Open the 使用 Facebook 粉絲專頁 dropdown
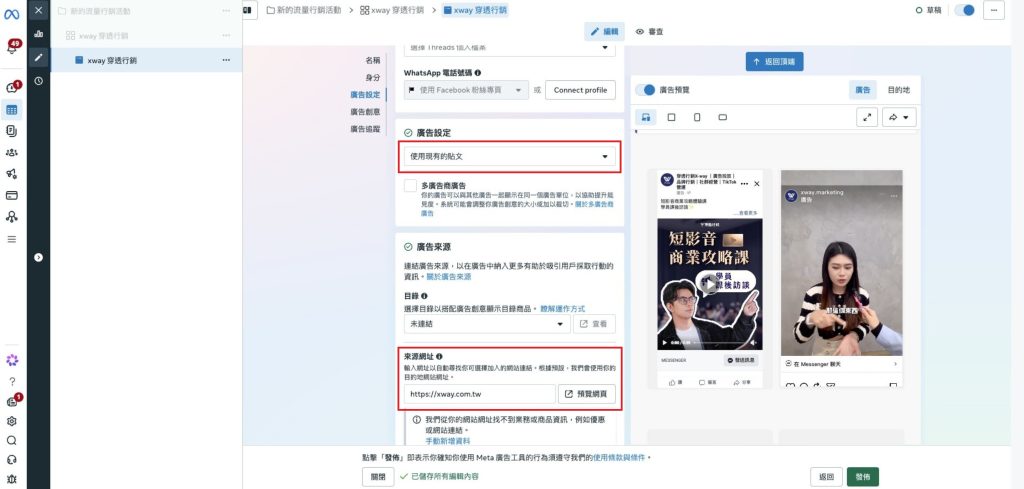Image resolution: width=1024 pixels, height=489 pixels. (466, 90)
